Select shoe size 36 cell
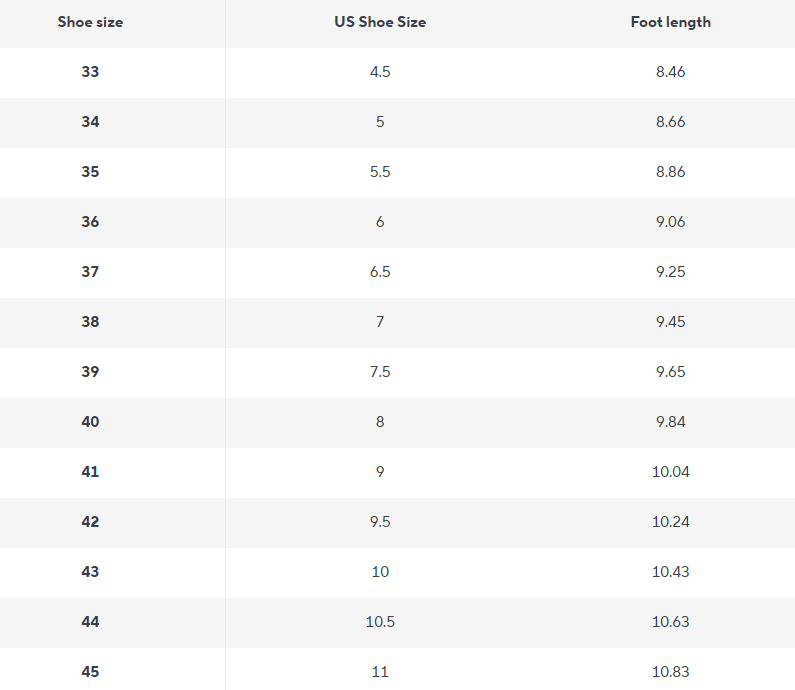The image size is (795, 690). pos(90,222)
